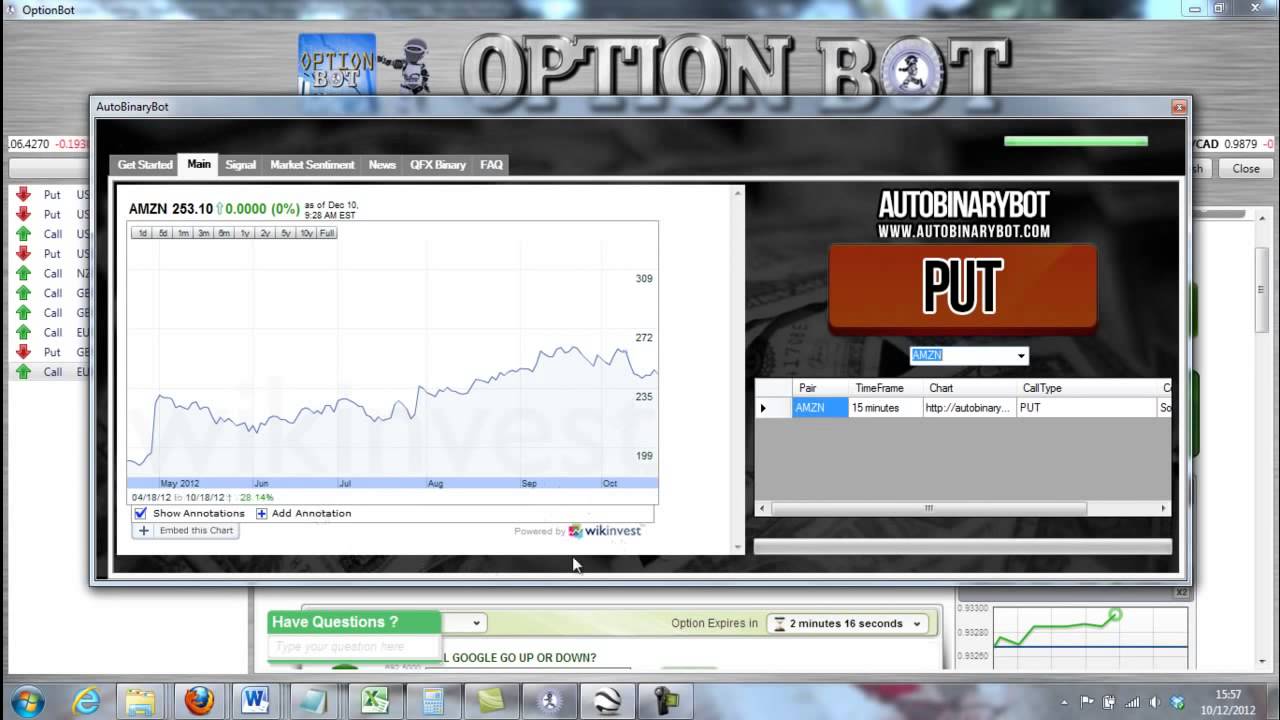Launch Internet Explorer from the taskbar

[84, 700]
